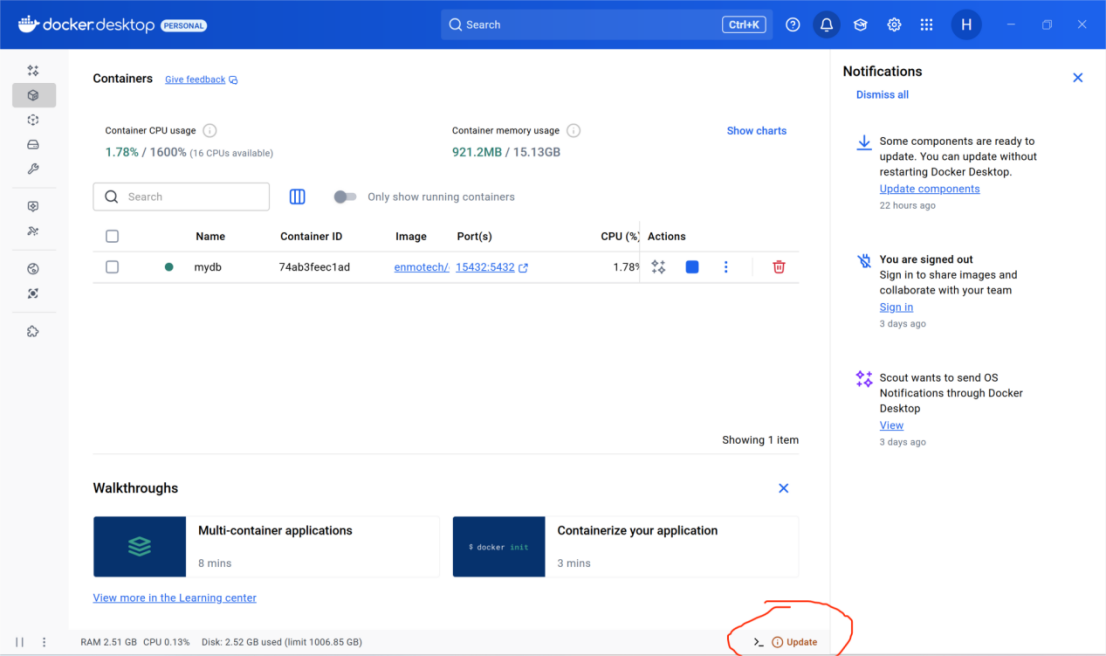This screenshot has height=656, width=1106.
Task: Sort table by Container ID column header
Action: pyautogui.click(x=311, y=236)
